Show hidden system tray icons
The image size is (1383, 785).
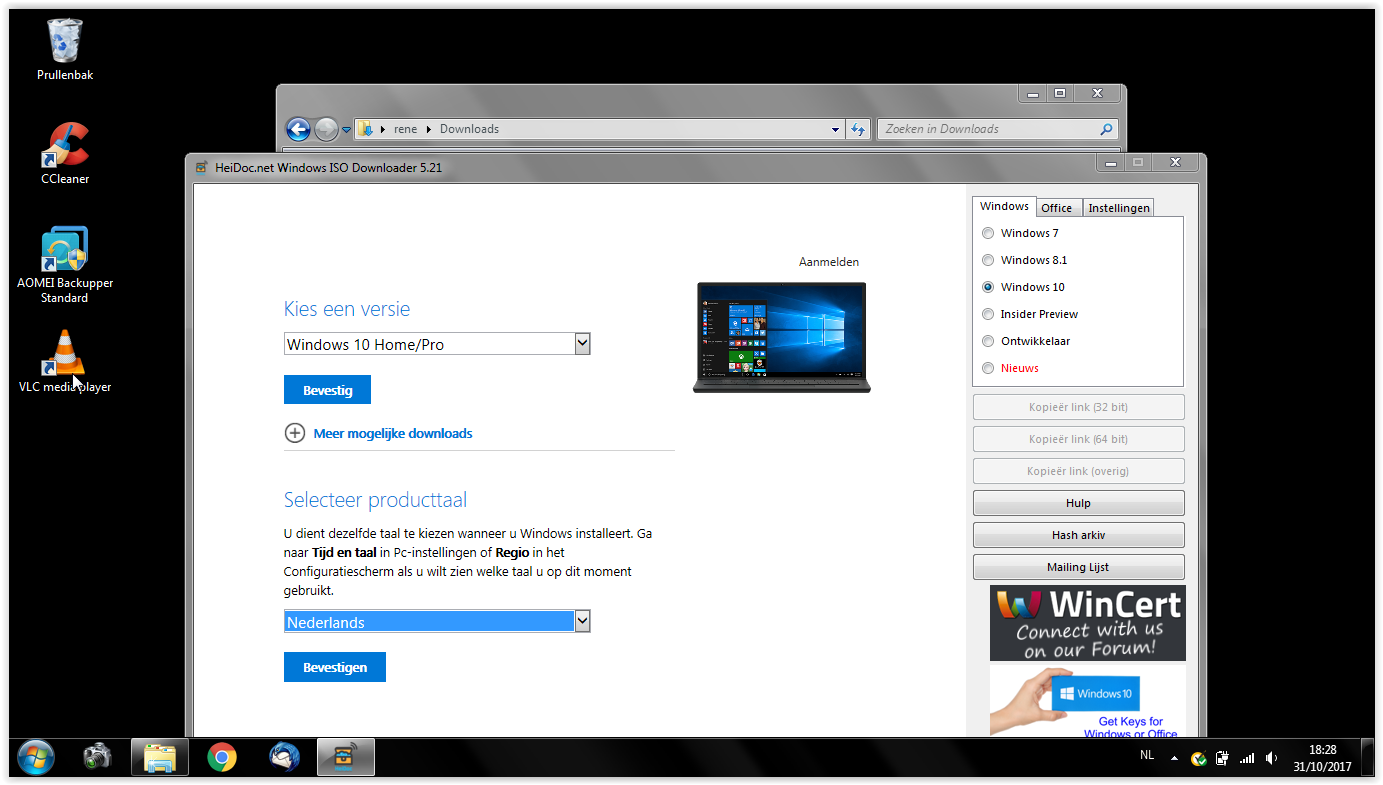[1174, 758]
